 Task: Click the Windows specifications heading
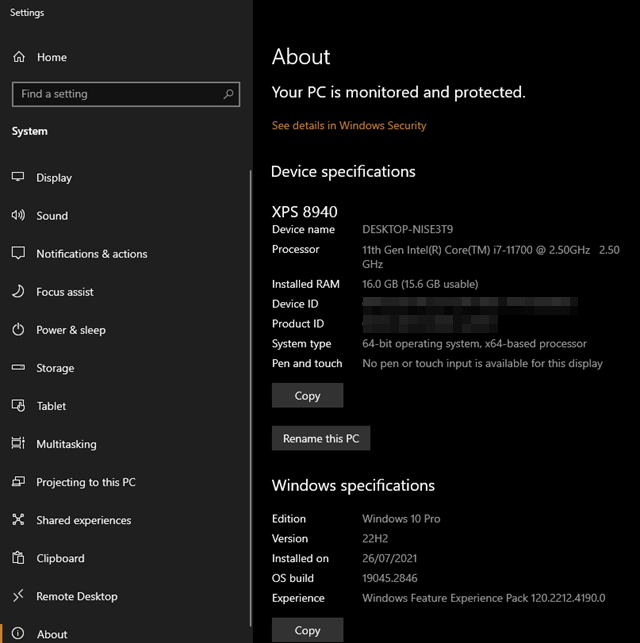[x=353, y=486]
